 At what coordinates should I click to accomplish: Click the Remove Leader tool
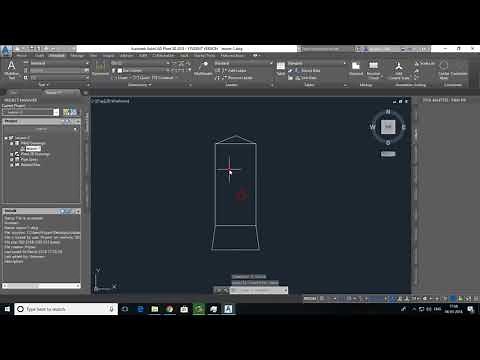233,78
